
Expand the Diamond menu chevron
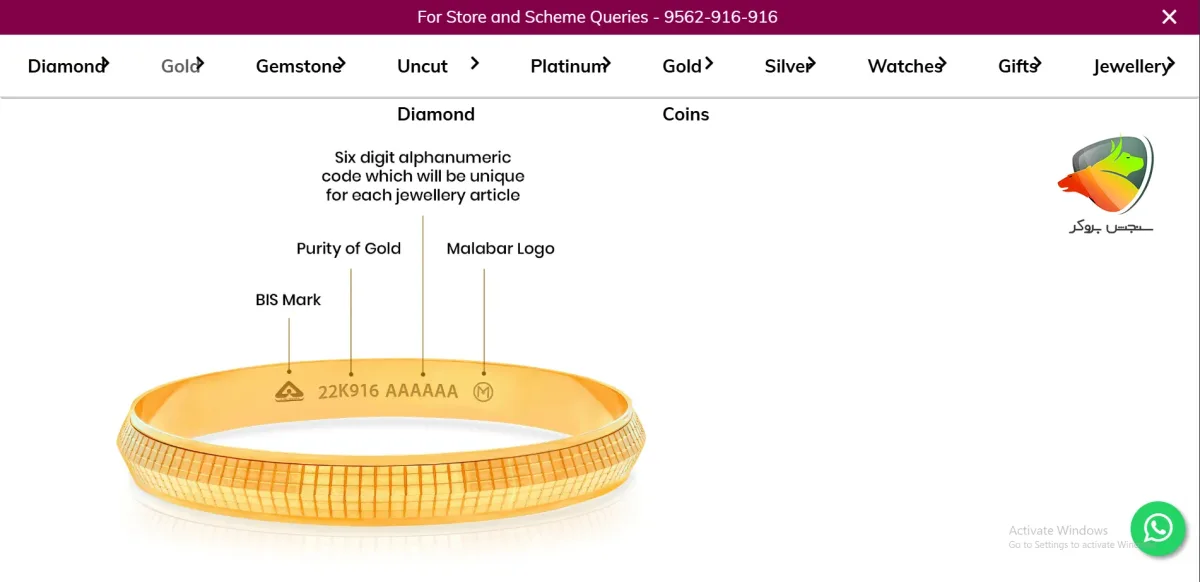[x=104, y=64]
